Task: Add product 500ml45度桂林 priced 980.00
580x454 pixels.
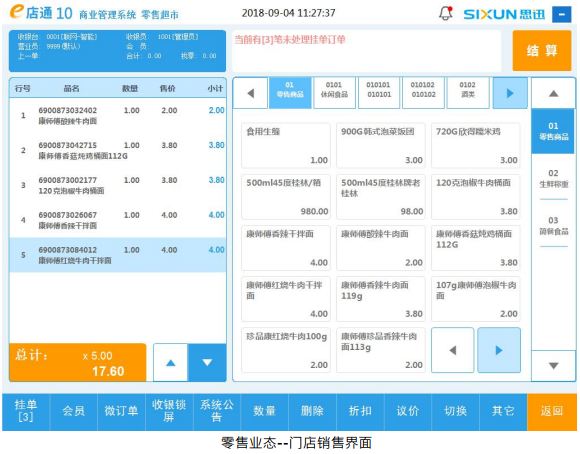Action: (286, 197)
